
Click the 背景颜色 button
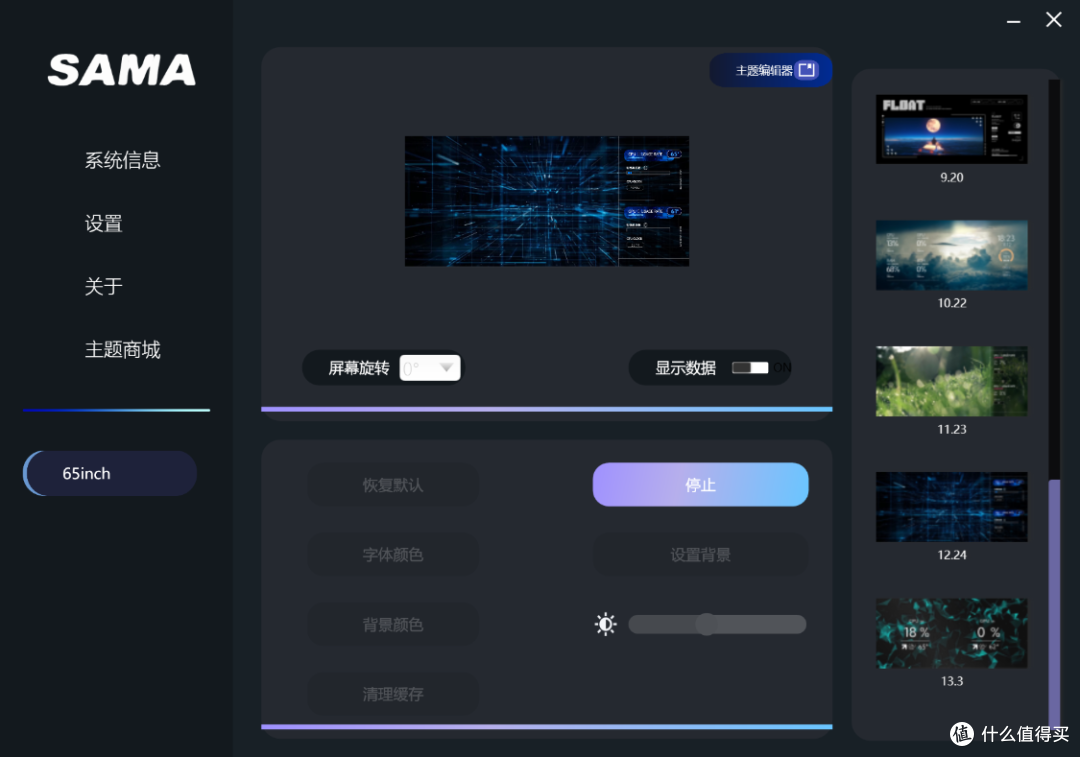click(x=393, y=625)
